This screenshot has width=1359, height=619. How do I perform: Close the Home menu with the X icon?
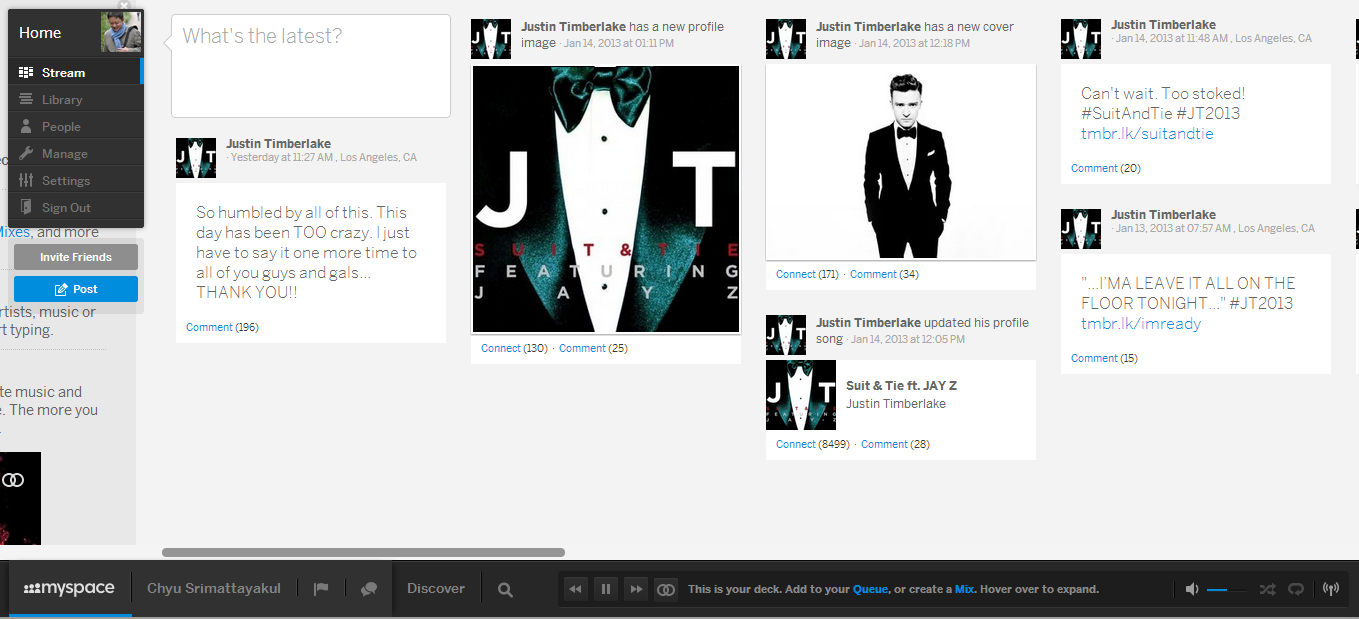tap(124, 5)
